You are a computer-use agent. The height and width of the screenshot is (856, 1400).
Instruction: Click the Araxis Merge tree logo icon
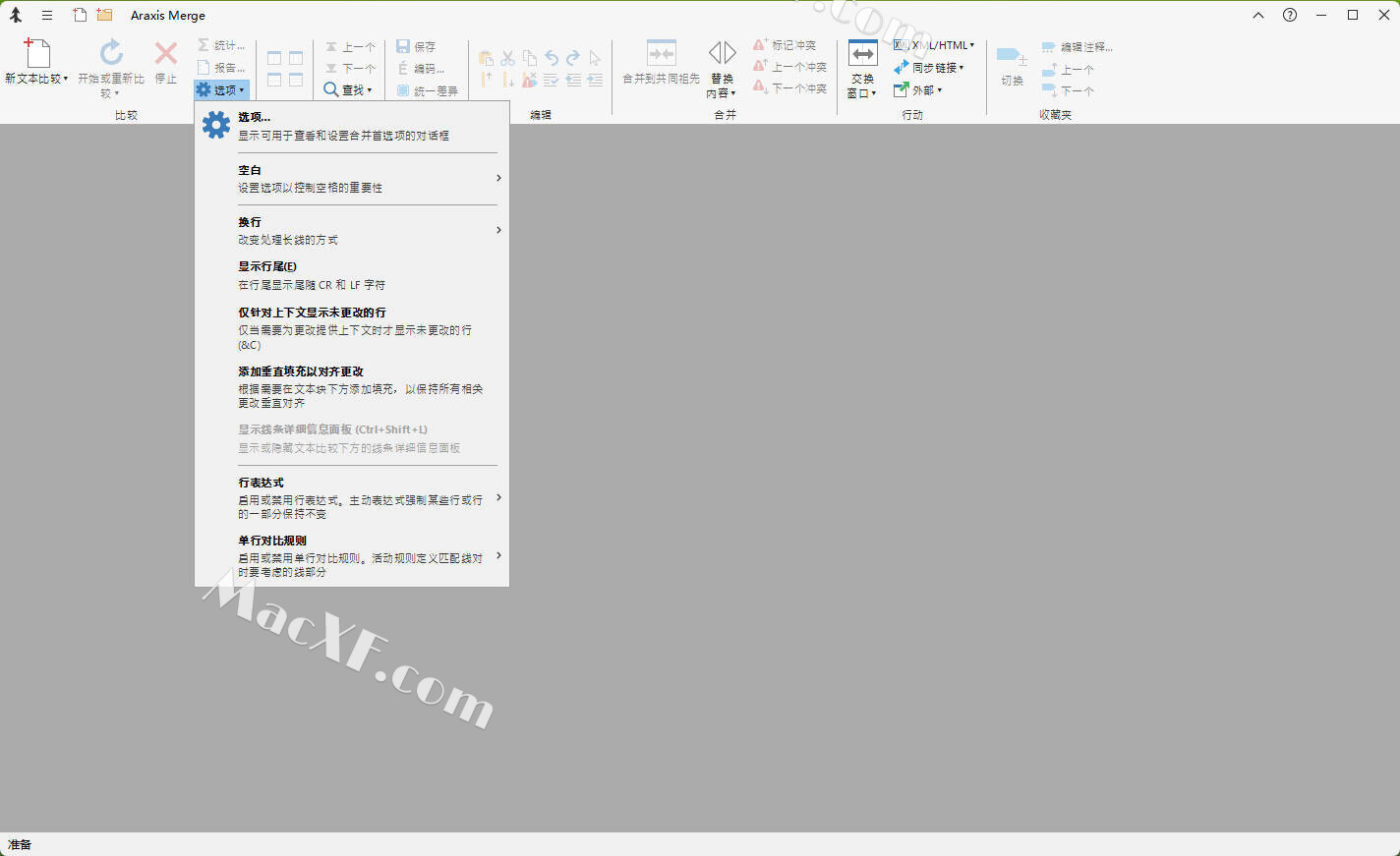pyautogui.click(x=16, y=15)
